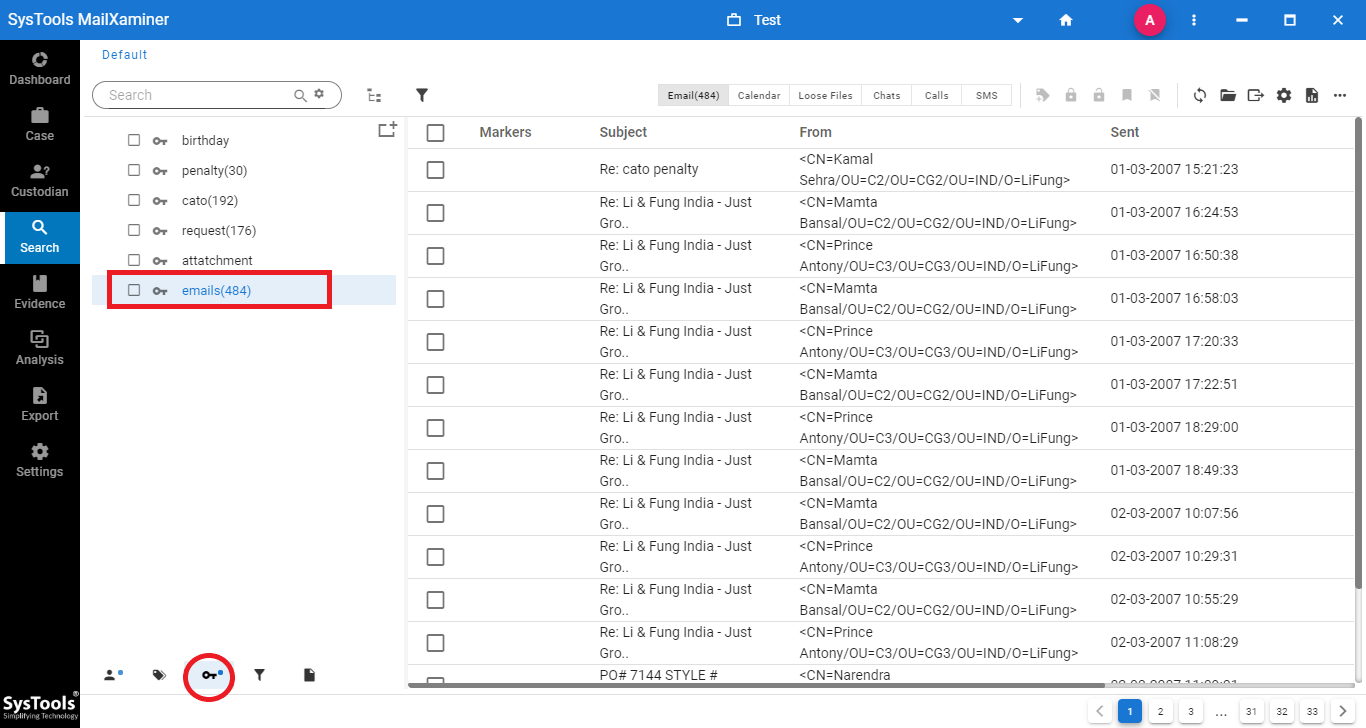
Task: Click the filter funnel icon in toolbar
Action: point(422,95)
